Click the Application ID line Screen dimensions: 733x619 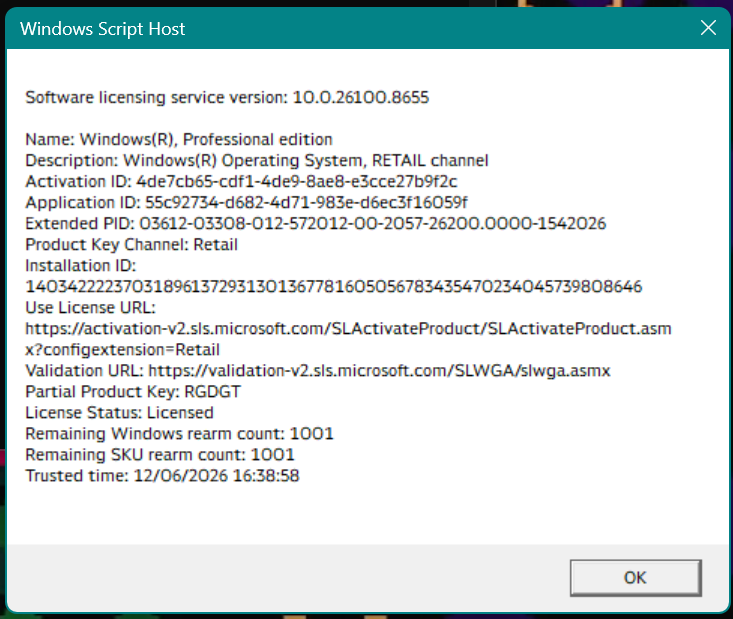(246, 202)
